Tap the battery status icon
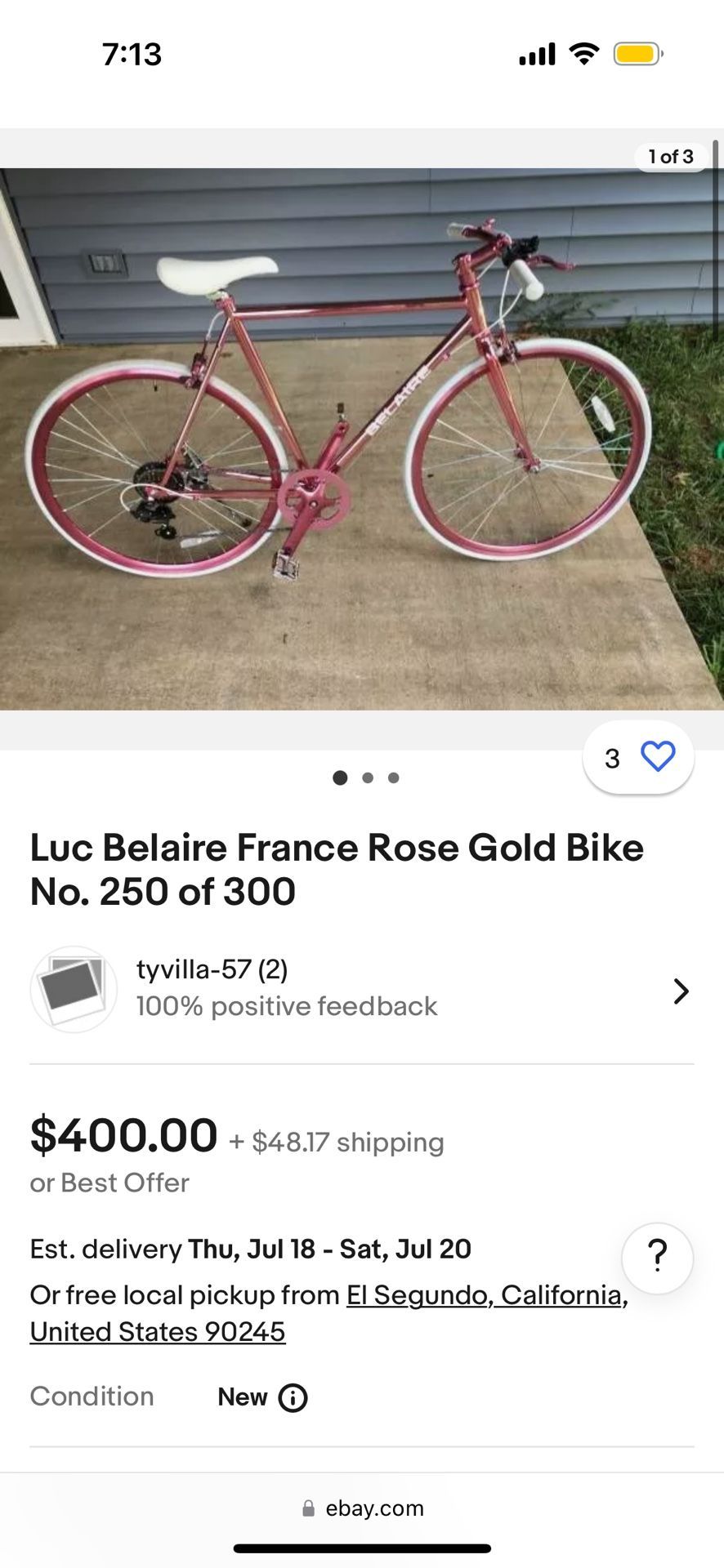Viewport: 724px width, 1568px height. click(x=637, y=55)
